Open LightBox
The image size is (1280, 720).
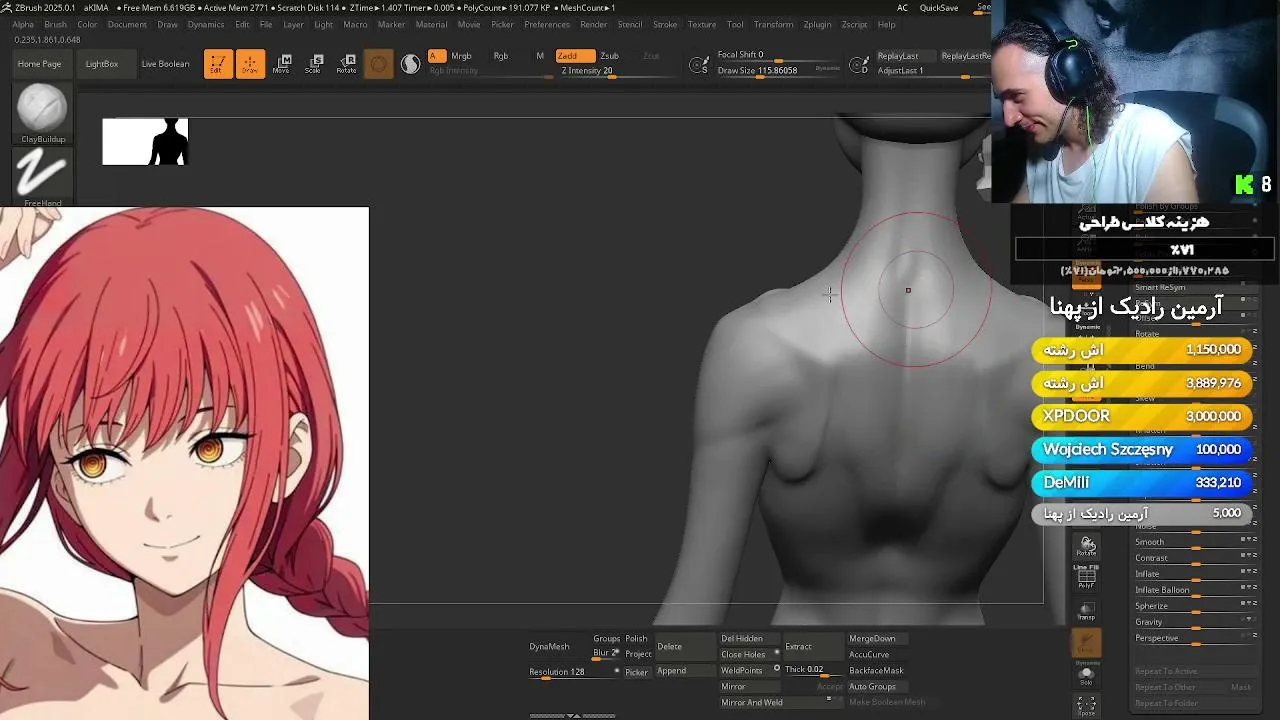pyautogui.click(x=102, y=64)
